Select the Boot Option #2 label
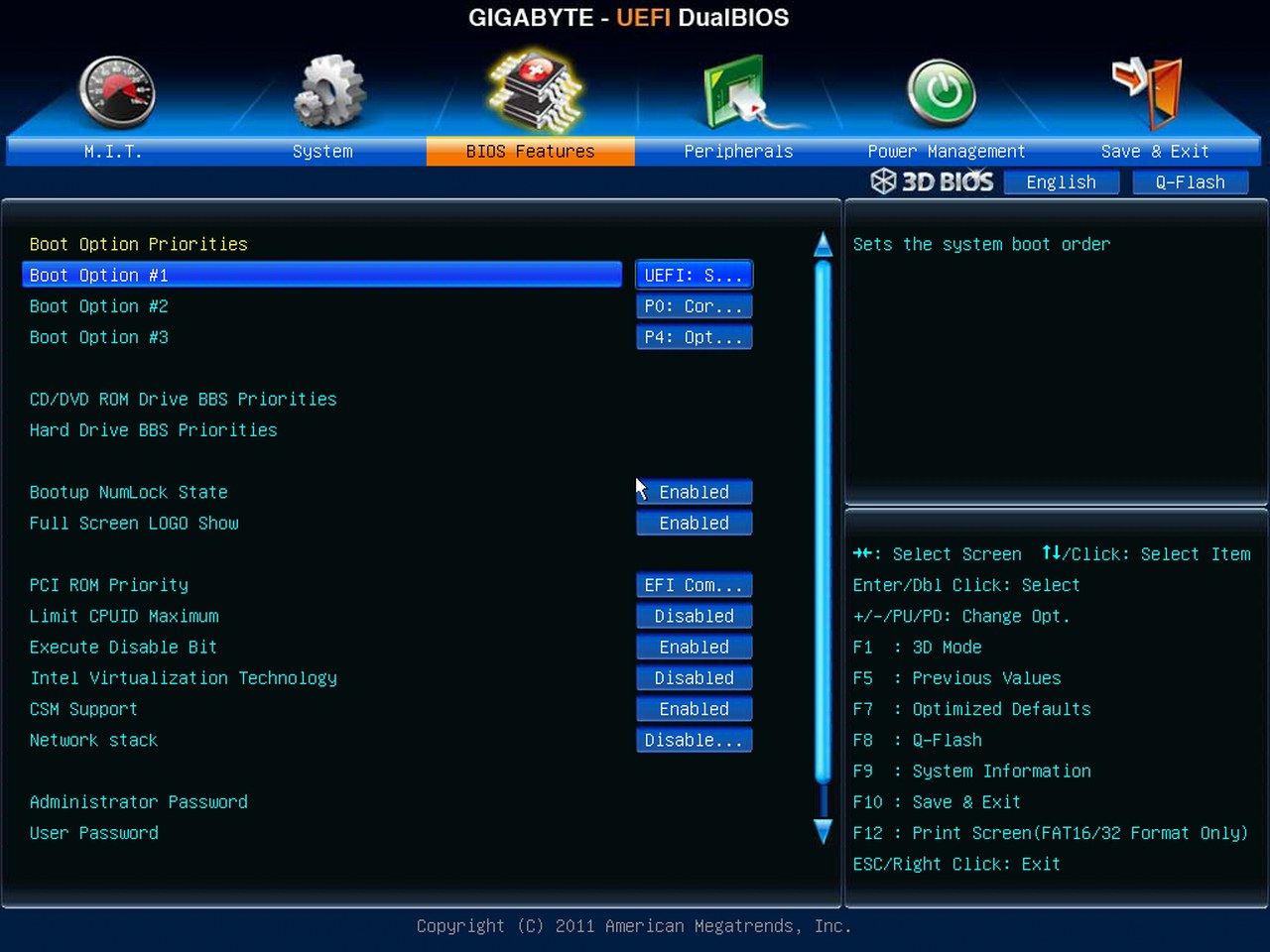Viewport: 1270px width, 952px height. pos(99,306)
